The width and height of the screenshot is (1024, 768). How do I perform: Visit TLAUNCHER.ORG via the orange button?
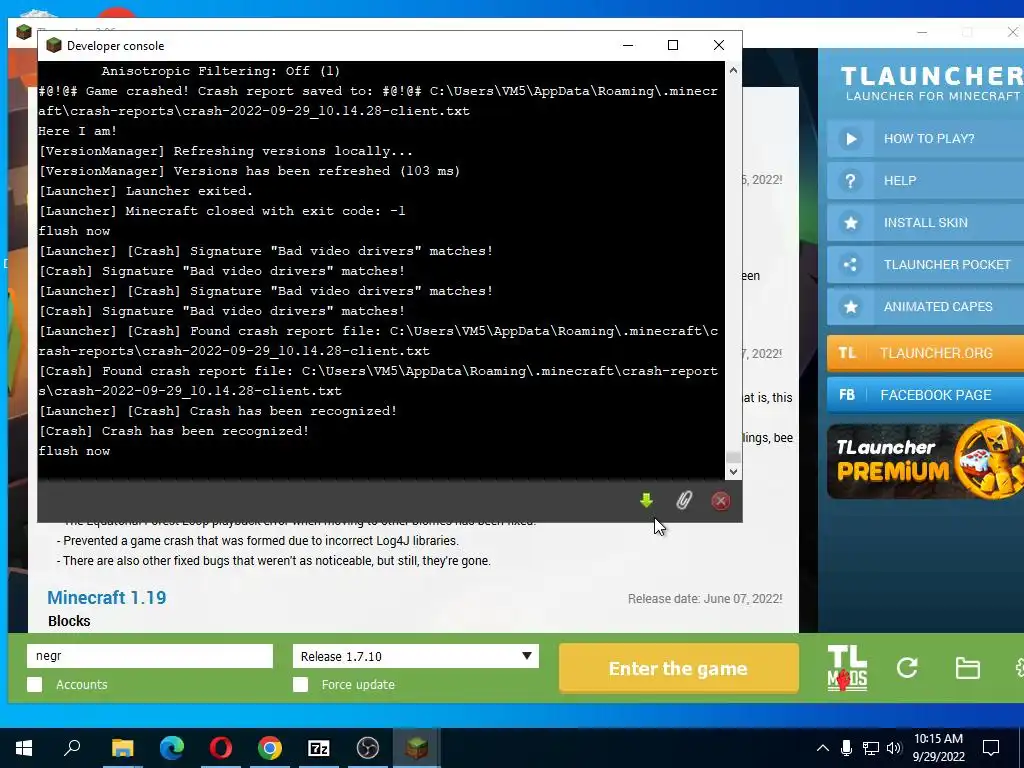click(925, 353)
